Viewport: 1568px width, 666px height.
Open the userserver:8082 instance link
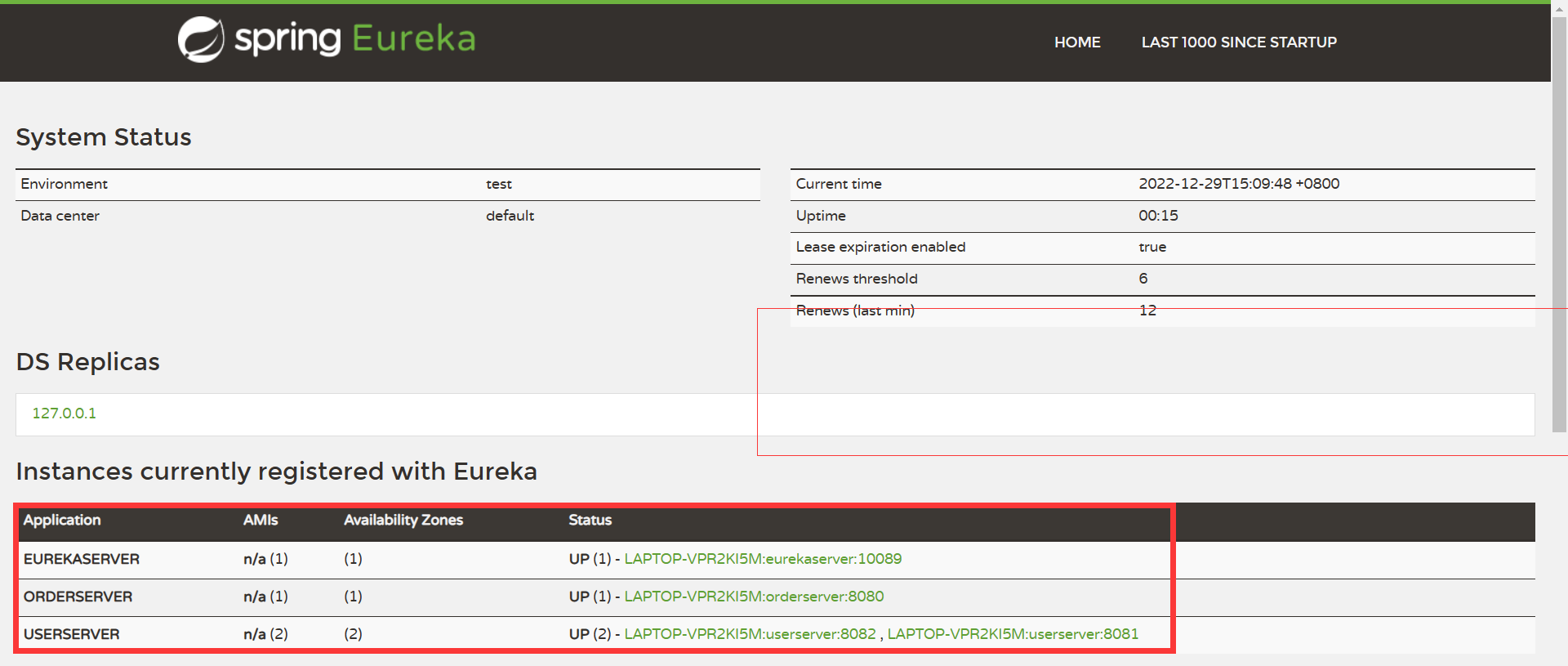pos(750,634)
